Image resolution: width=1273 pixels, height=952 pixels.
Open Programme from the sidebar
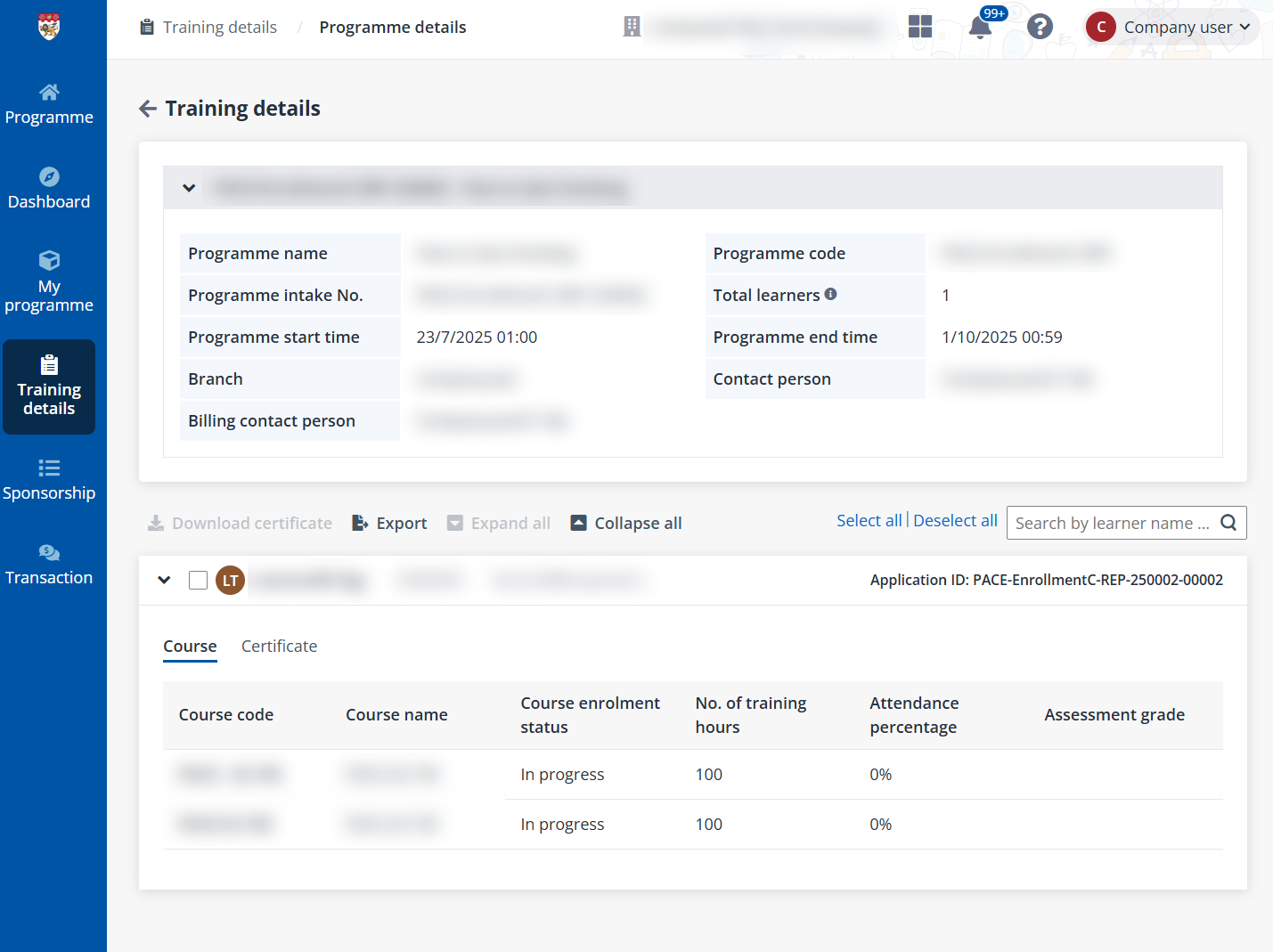pos(49,105)
